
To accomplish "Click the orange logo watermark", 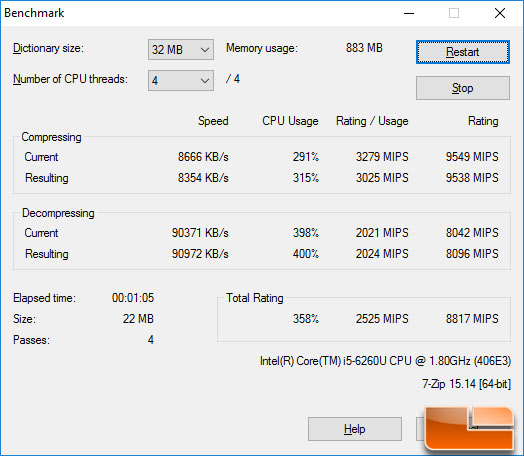I will click(x=470, y=428).
